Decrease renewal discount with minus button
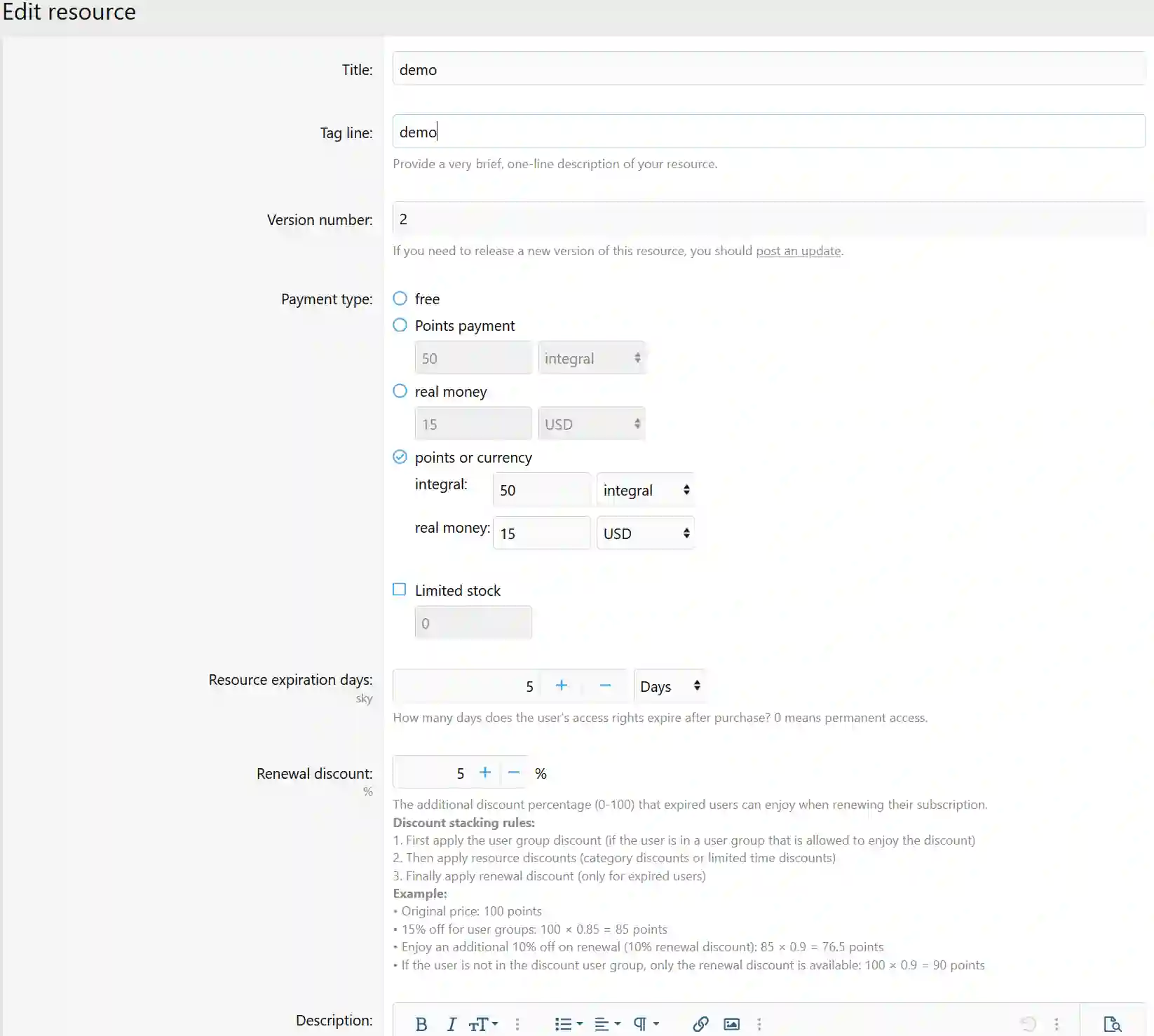 coord(514,772)
